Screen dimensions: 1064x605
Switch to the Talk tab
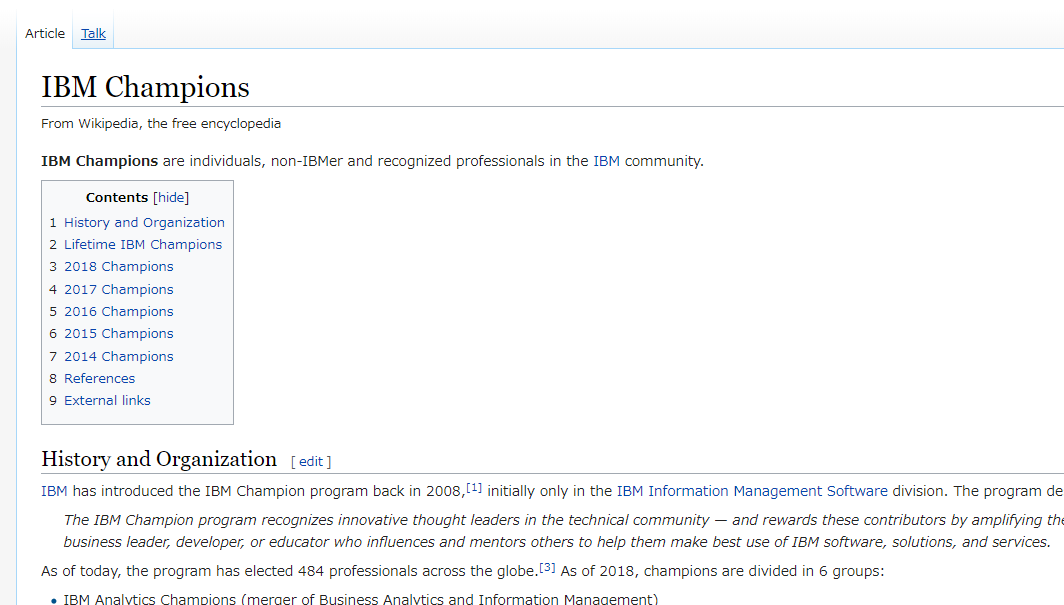(x=93, y=34)
